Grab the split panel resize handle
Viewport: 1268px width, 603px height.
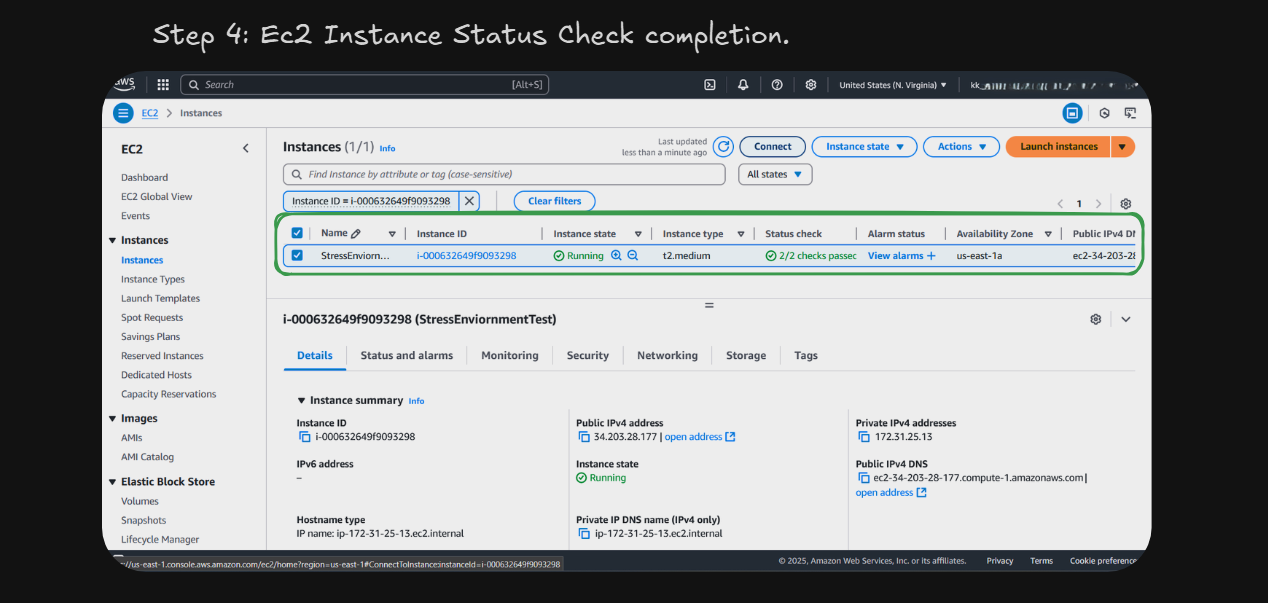pyautogui.click(x=709, y=305)
